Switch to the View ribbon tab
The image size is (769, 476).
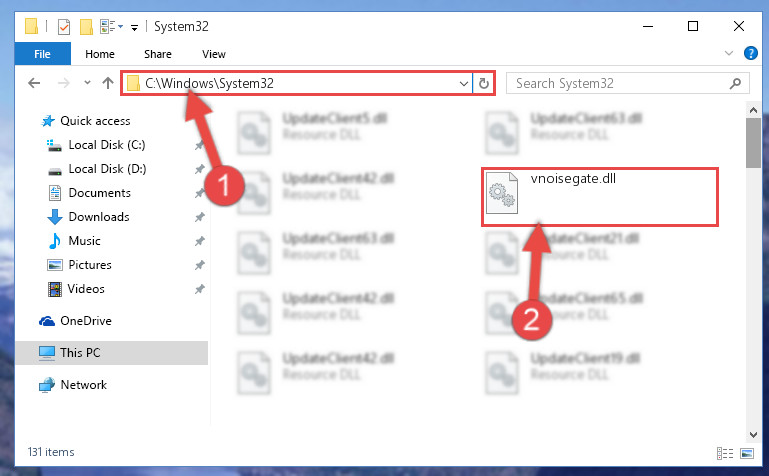click(x=214, y=54)
